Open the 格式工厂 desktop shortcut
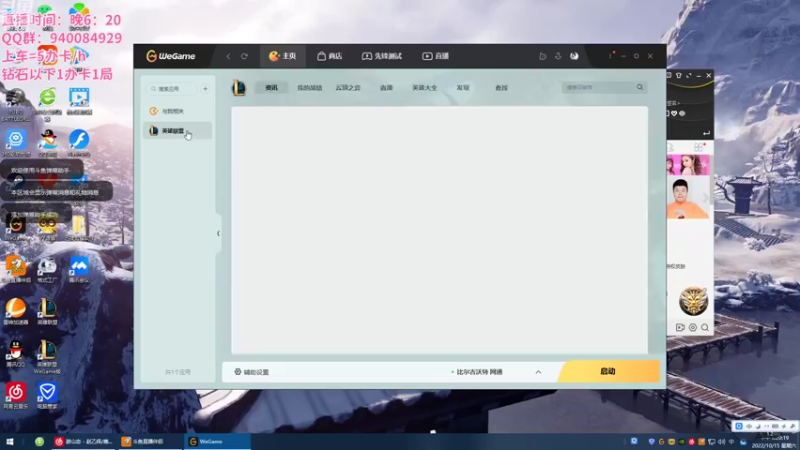Screen dimensions: 800x450 [47, 269]
